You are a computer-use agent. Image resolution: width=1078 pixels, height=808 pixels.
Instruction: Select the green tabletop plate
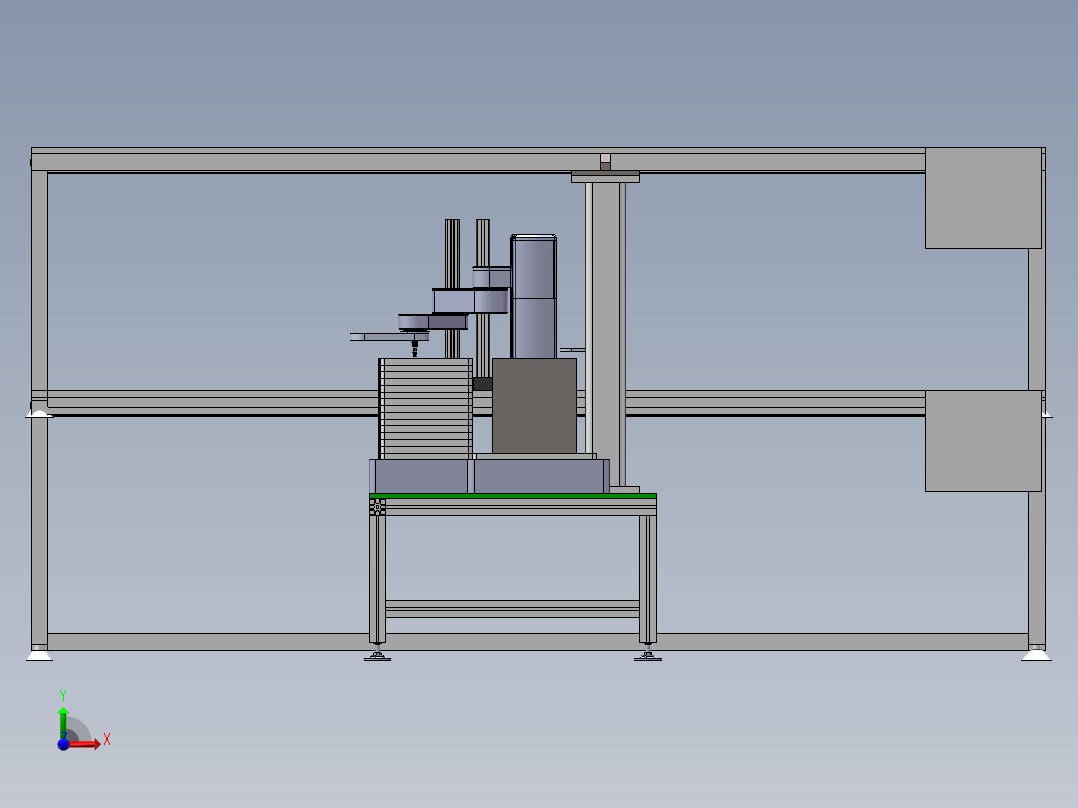(x=513, y=496)
